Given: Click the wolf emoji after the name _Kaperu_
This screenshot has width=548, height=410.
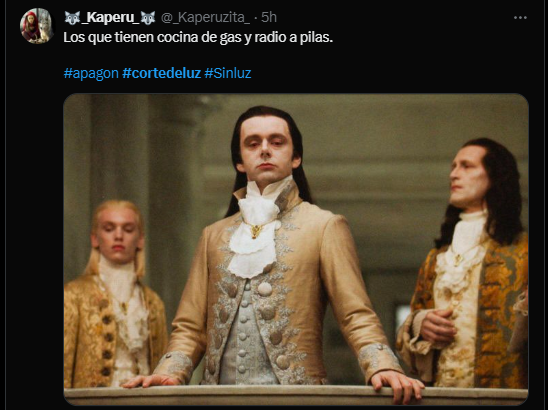Looking at the screenshot, I should click(x=148, y=17).
